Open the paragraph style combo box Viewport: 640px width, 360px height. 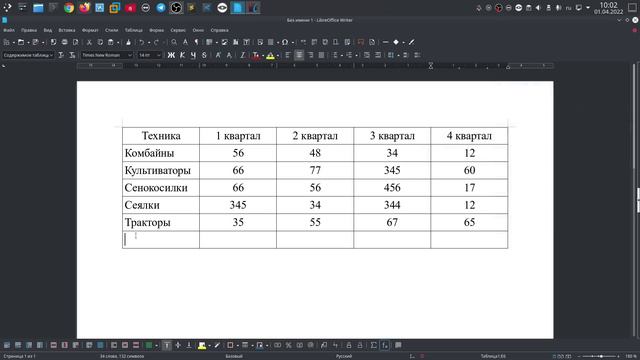click(x=28, y=55)
